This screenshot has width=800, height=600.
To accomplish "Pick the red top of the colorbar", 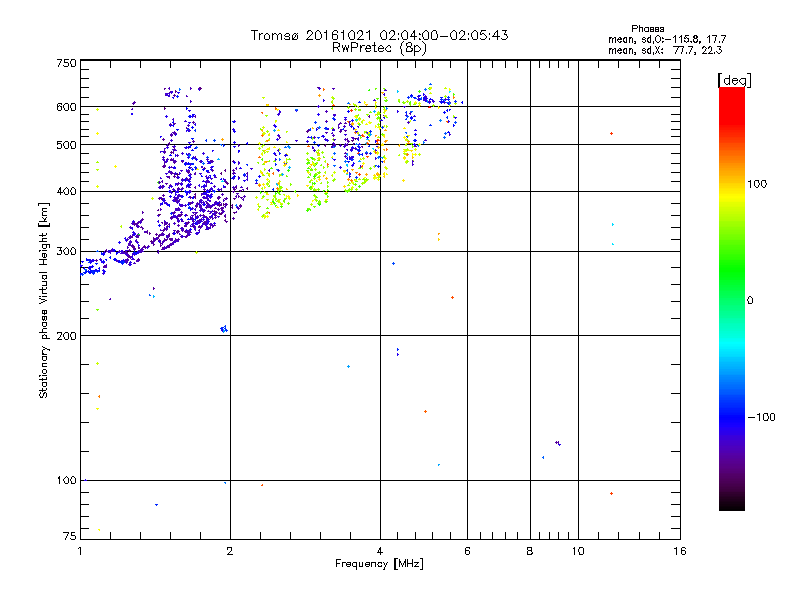I will (731, 93).
